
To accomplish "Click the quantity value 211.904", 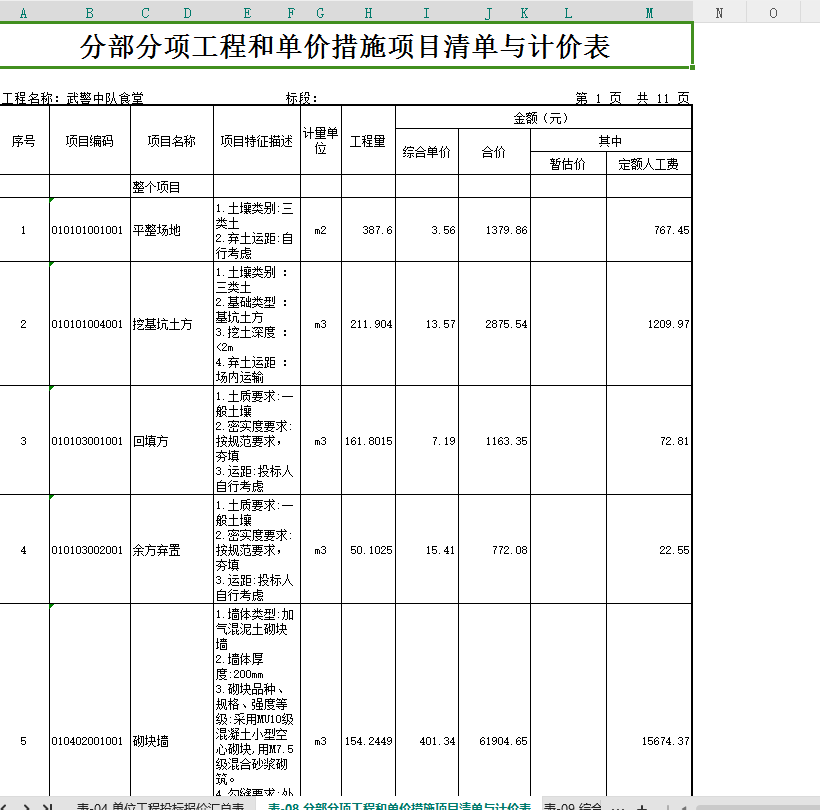I will 371,324.
